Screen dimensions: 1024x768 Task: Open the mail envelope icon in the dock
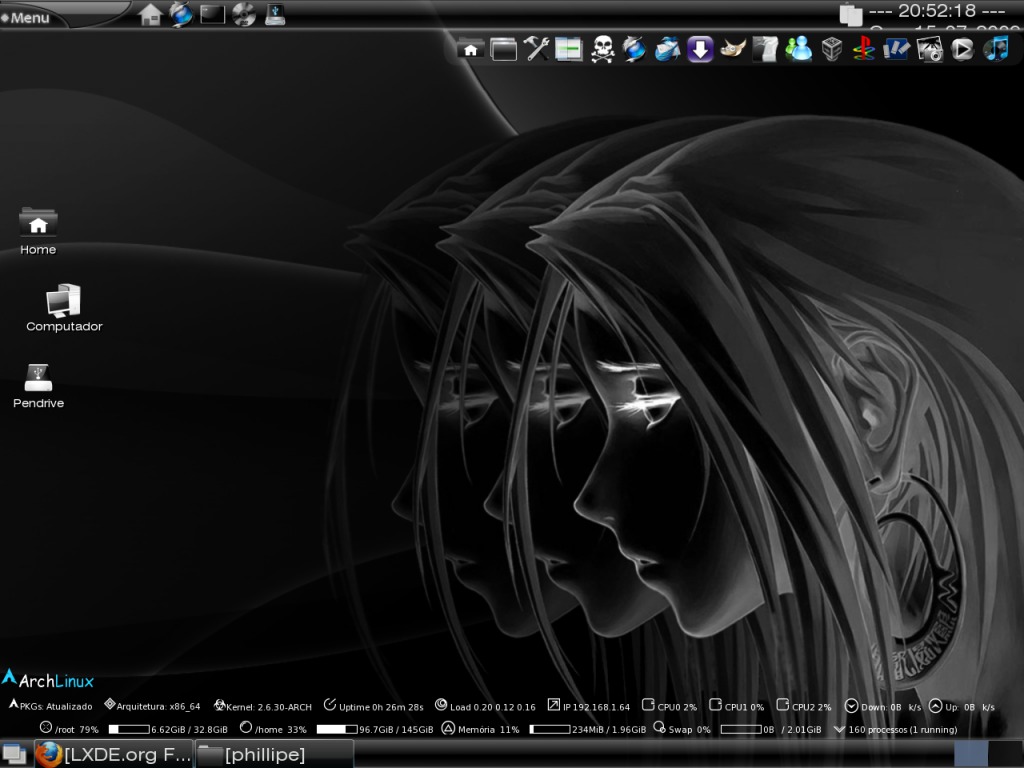(x=667, y=49)
